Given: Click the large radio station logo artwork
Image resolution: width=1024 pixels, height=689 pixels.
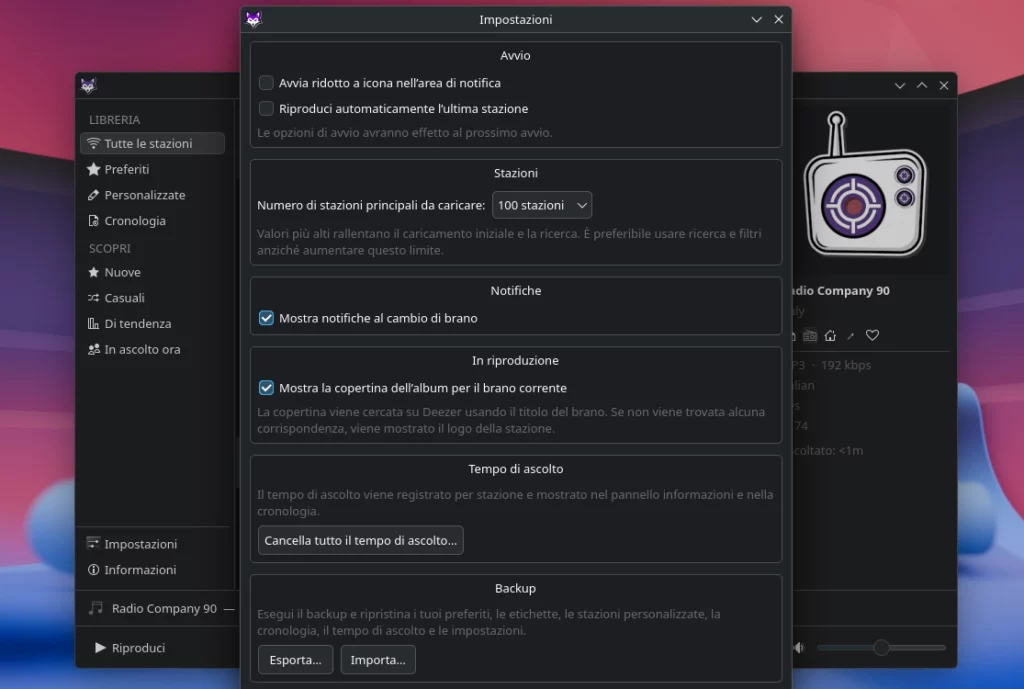Looking at the screenshot, I should coord(865,185).
